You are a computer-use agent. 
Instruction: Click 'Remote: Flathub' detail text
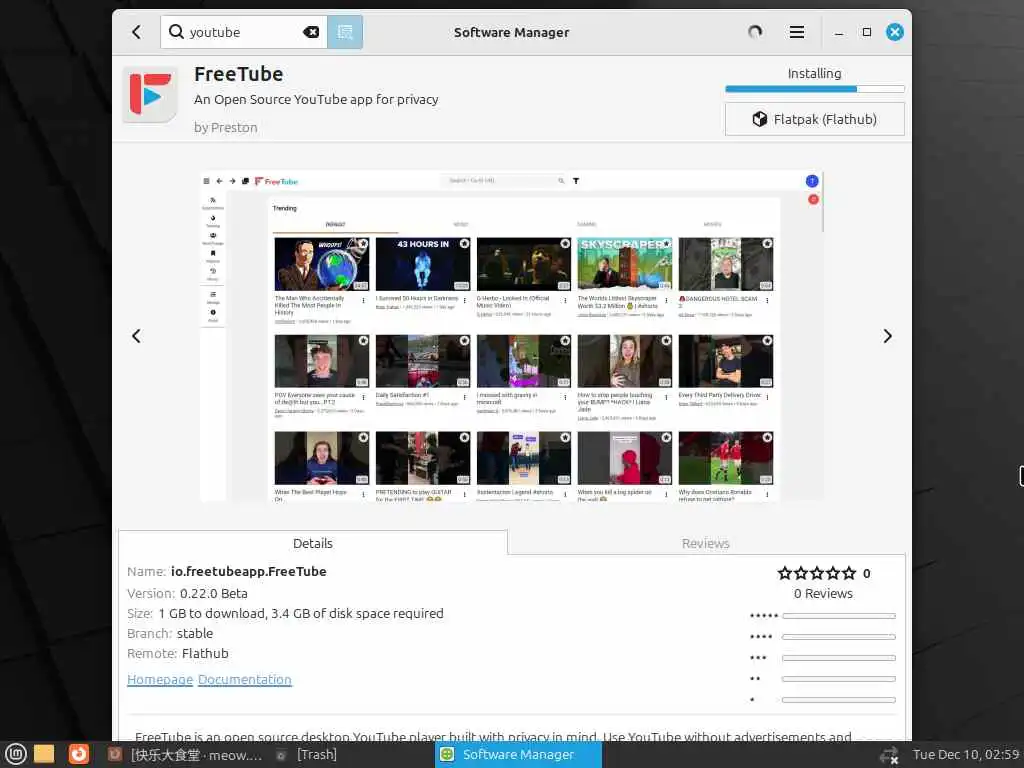[178, 653]
